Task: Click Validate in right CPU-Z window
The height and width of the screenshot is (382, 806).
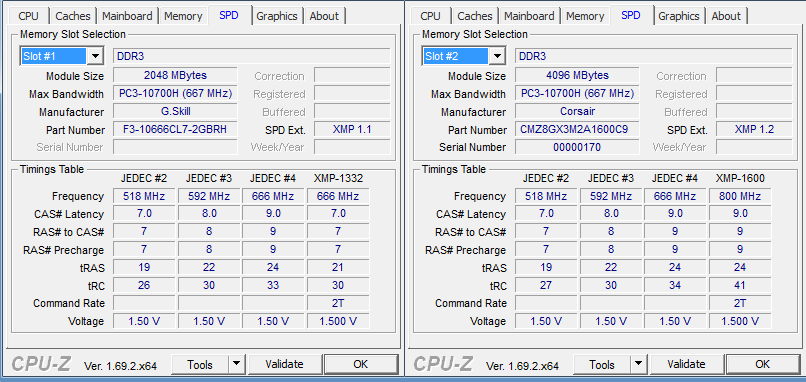Action: (x=686, y=365)
